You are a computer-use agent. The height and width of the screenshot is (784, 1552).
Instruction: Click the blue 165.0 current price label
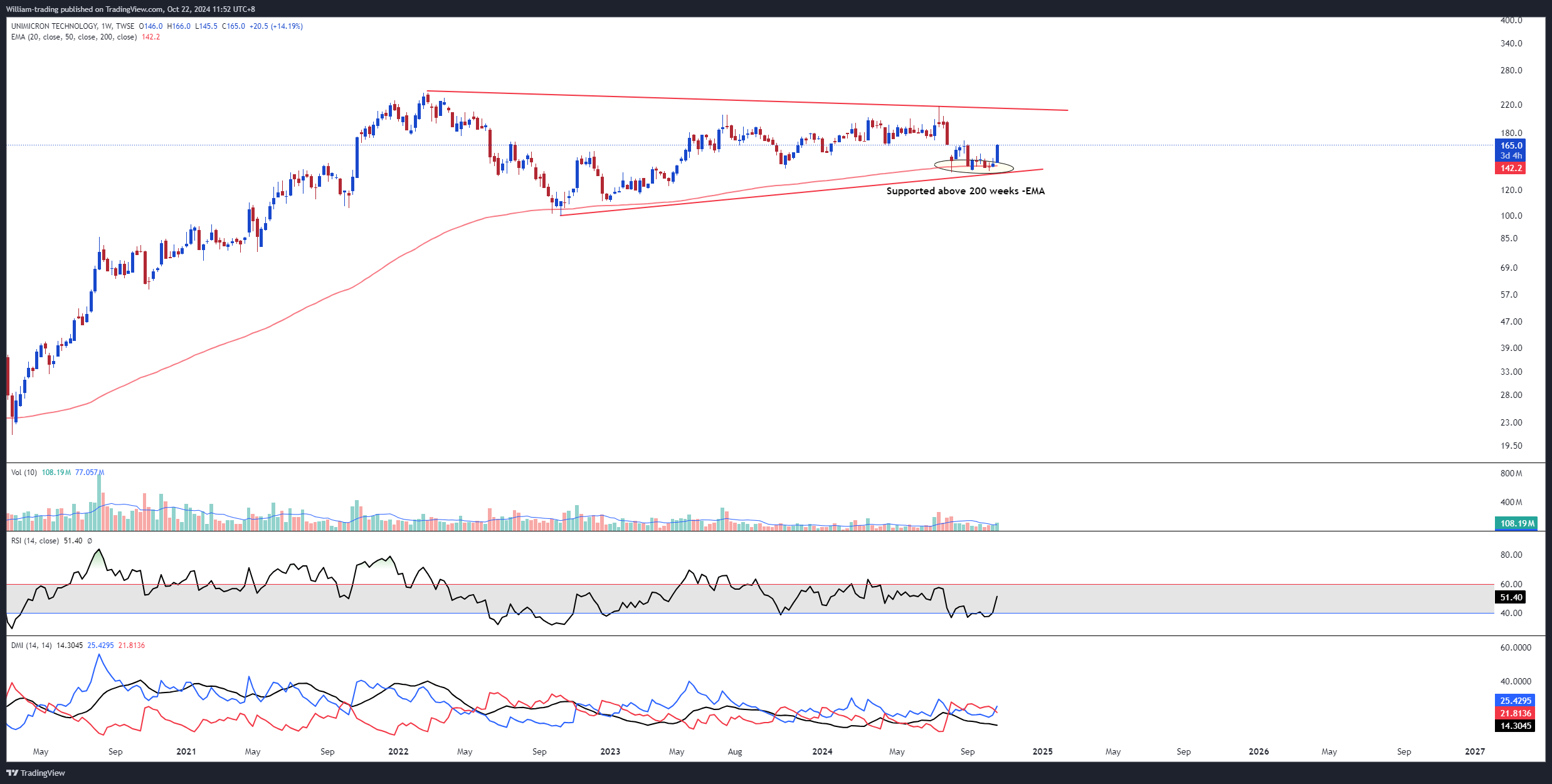point(1511,145)
